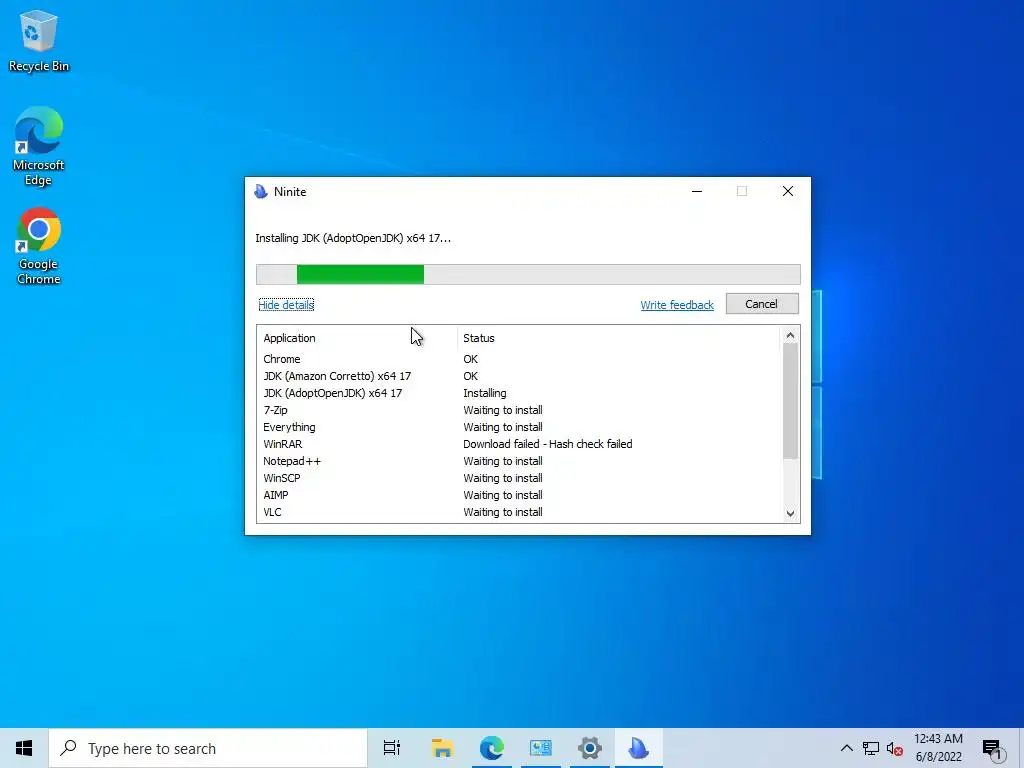Select the AIMP row
Screen dimensions: 1024x768
pyautogui.click(x=519, y=495)
